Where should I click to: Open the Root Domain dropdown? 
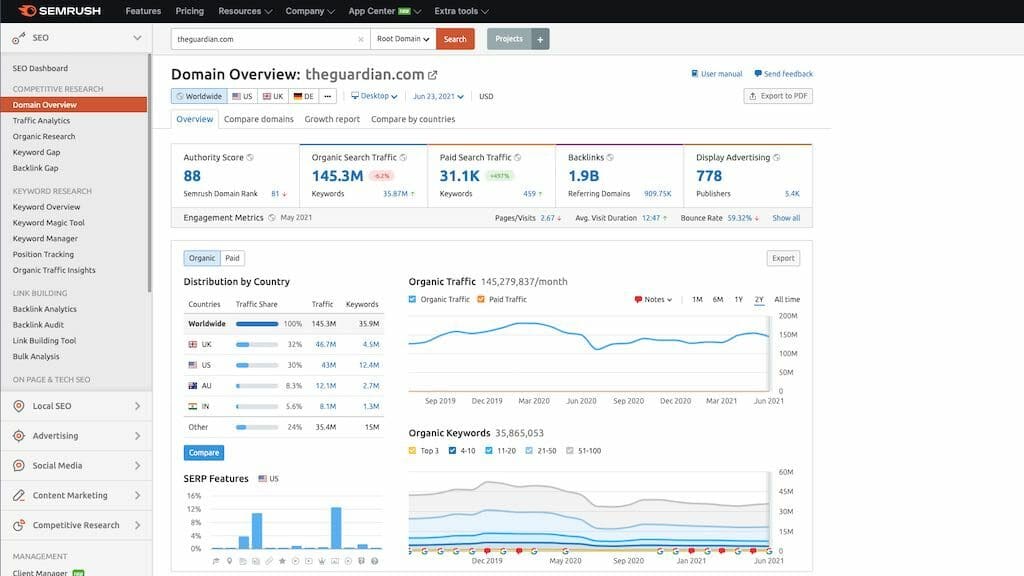(x=403, y=39)
